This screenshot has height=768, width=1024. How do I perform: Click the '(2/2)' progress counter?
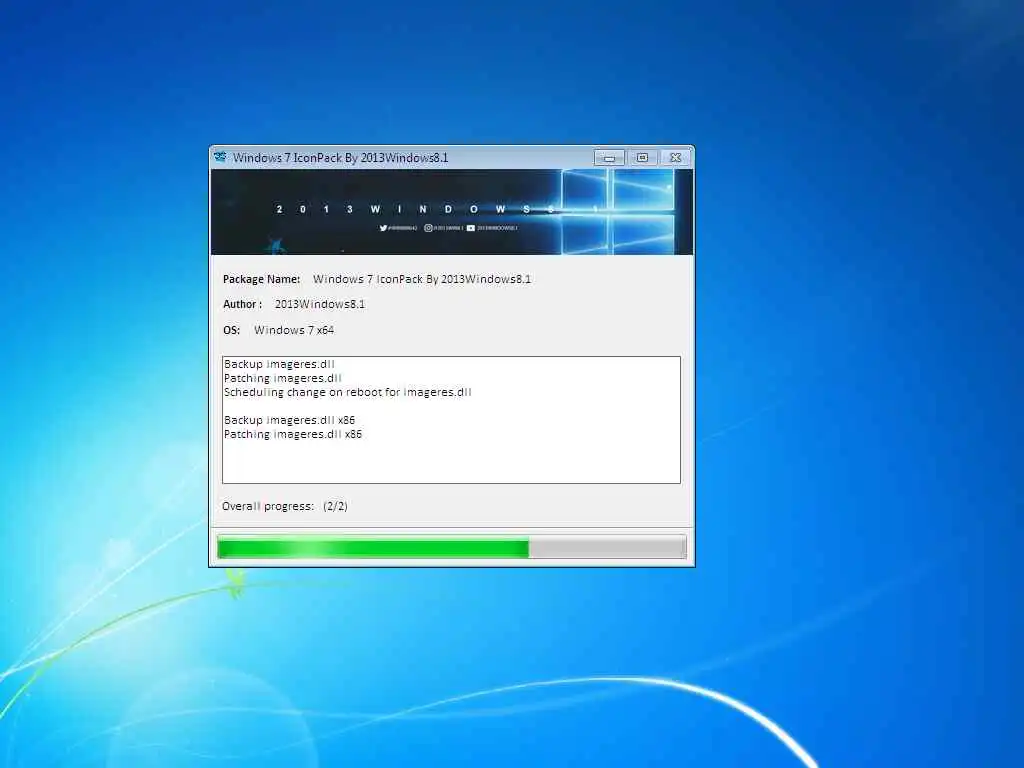pyautogui.click(x=335, y=506)
